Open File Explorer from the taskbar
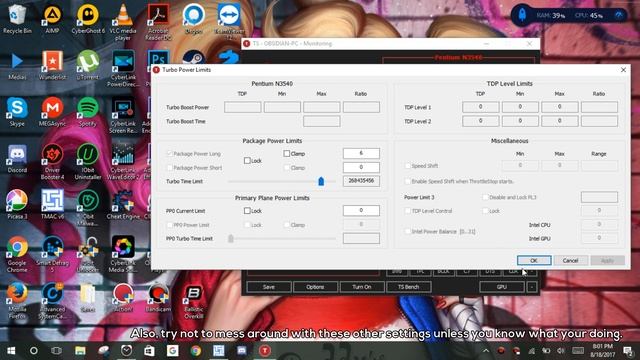640x360 pixels. (x=80, y=351)
